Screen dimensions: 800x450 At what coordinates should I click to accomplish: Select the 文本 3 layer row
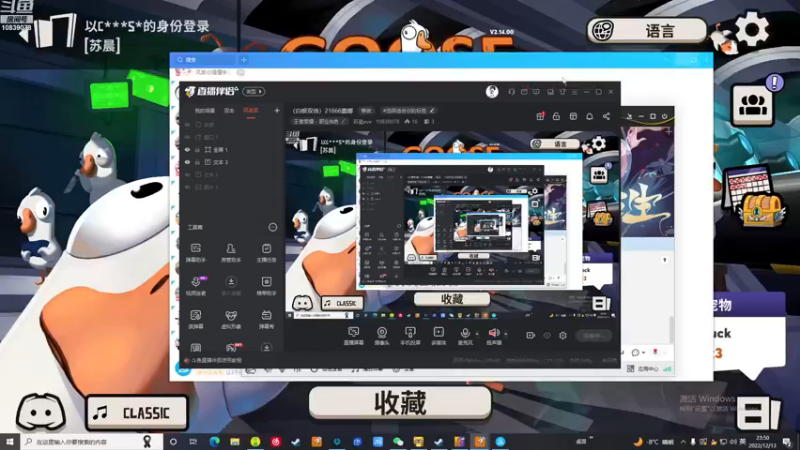pos(231,162)
